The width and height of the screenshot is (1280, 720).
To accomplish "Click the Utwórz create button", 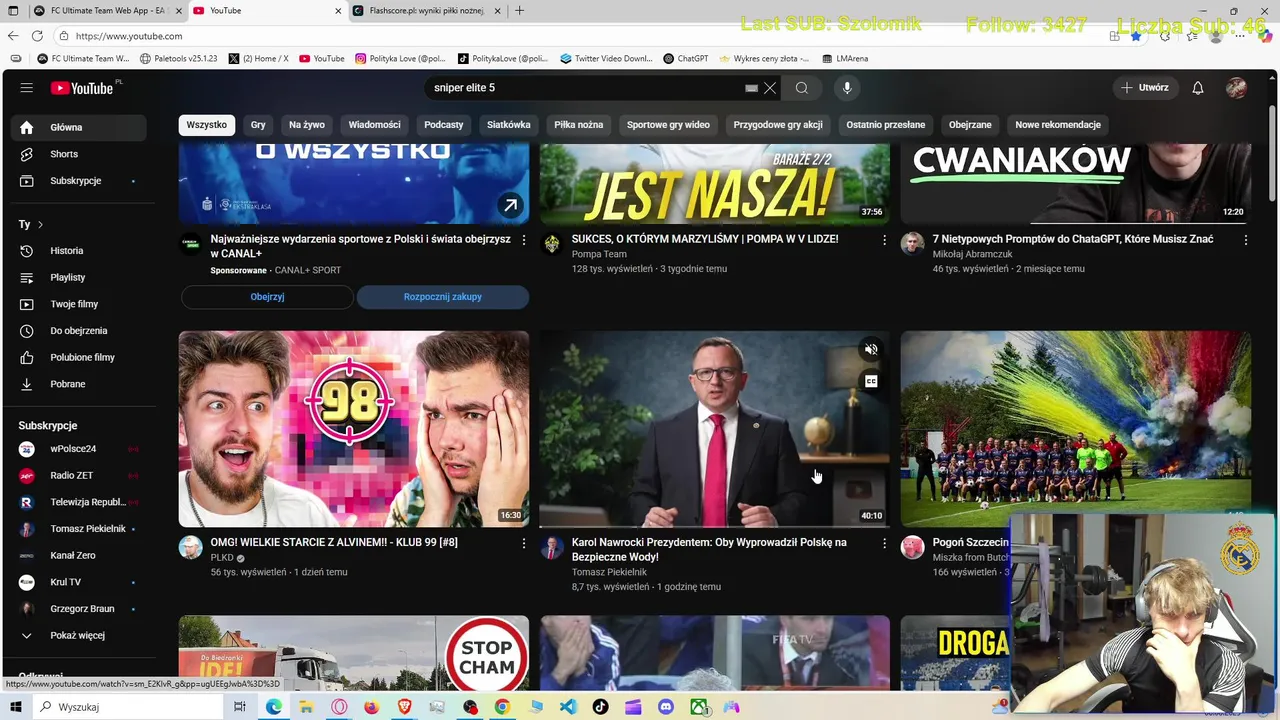I will [1145, 88].
